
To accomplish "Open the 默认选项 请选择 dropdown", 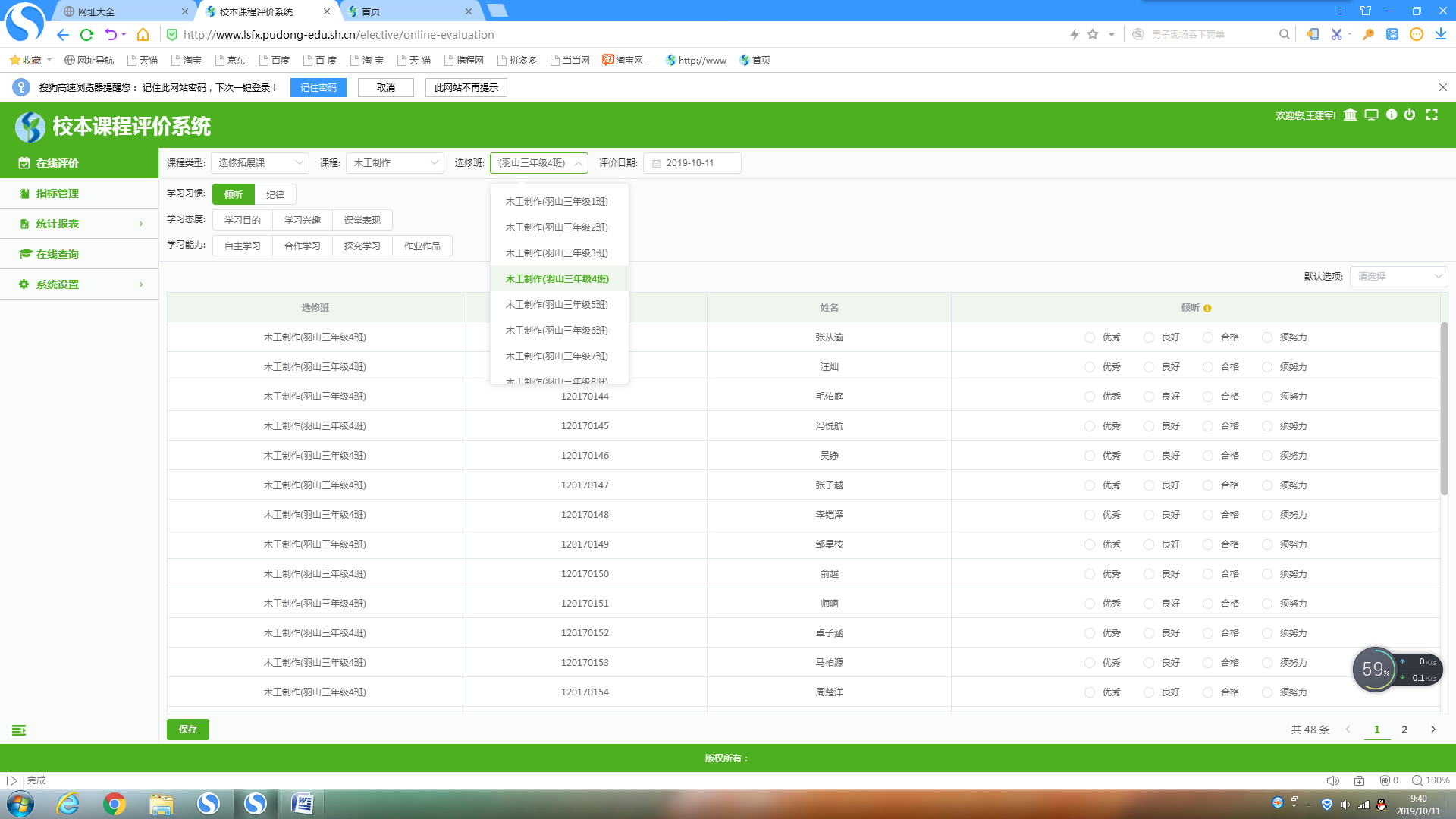I will pos(1398,277).
